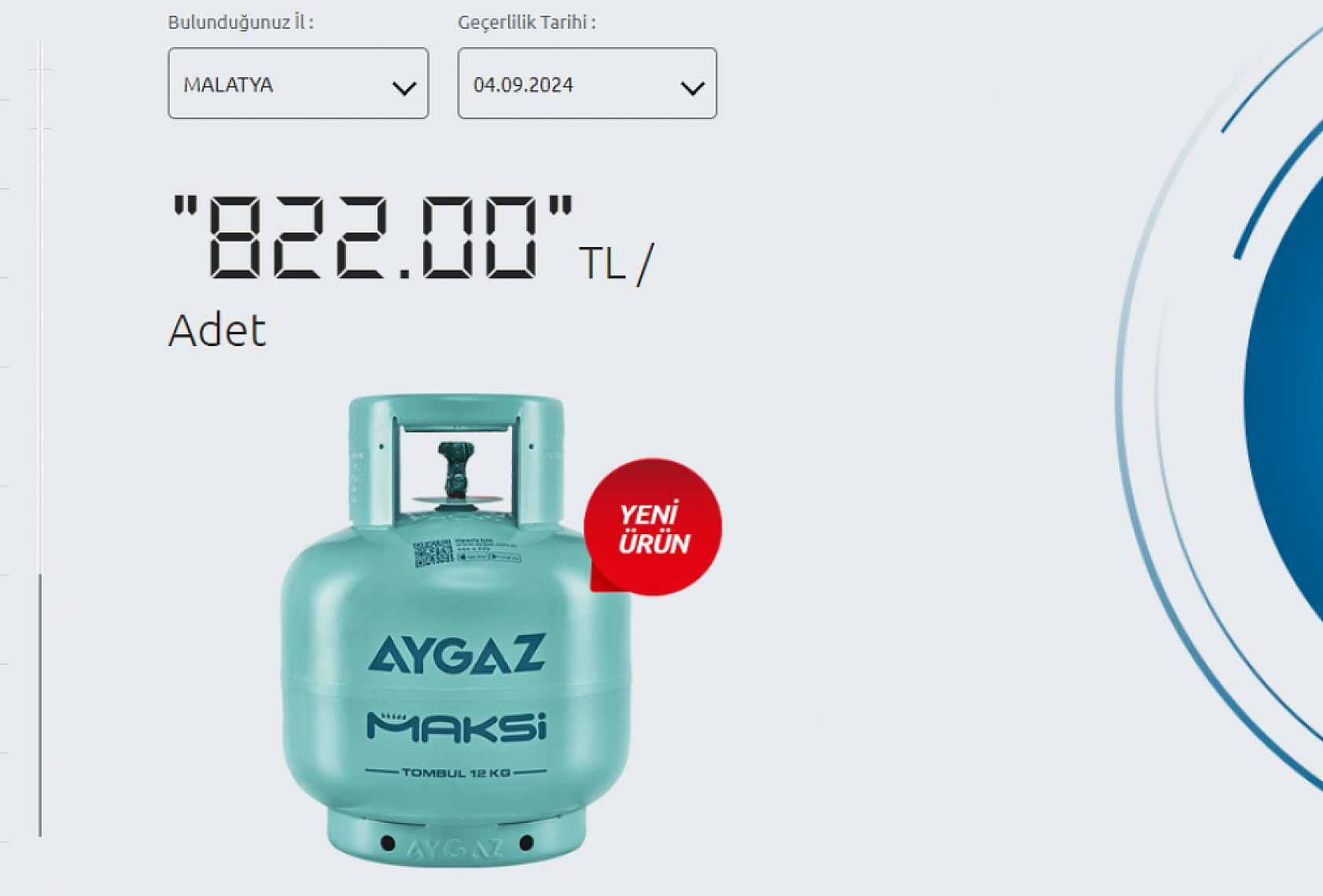Screen dimensions: 1323x896
Task: Click chevron arrow in the province selector
Action: tap(404, 88)
